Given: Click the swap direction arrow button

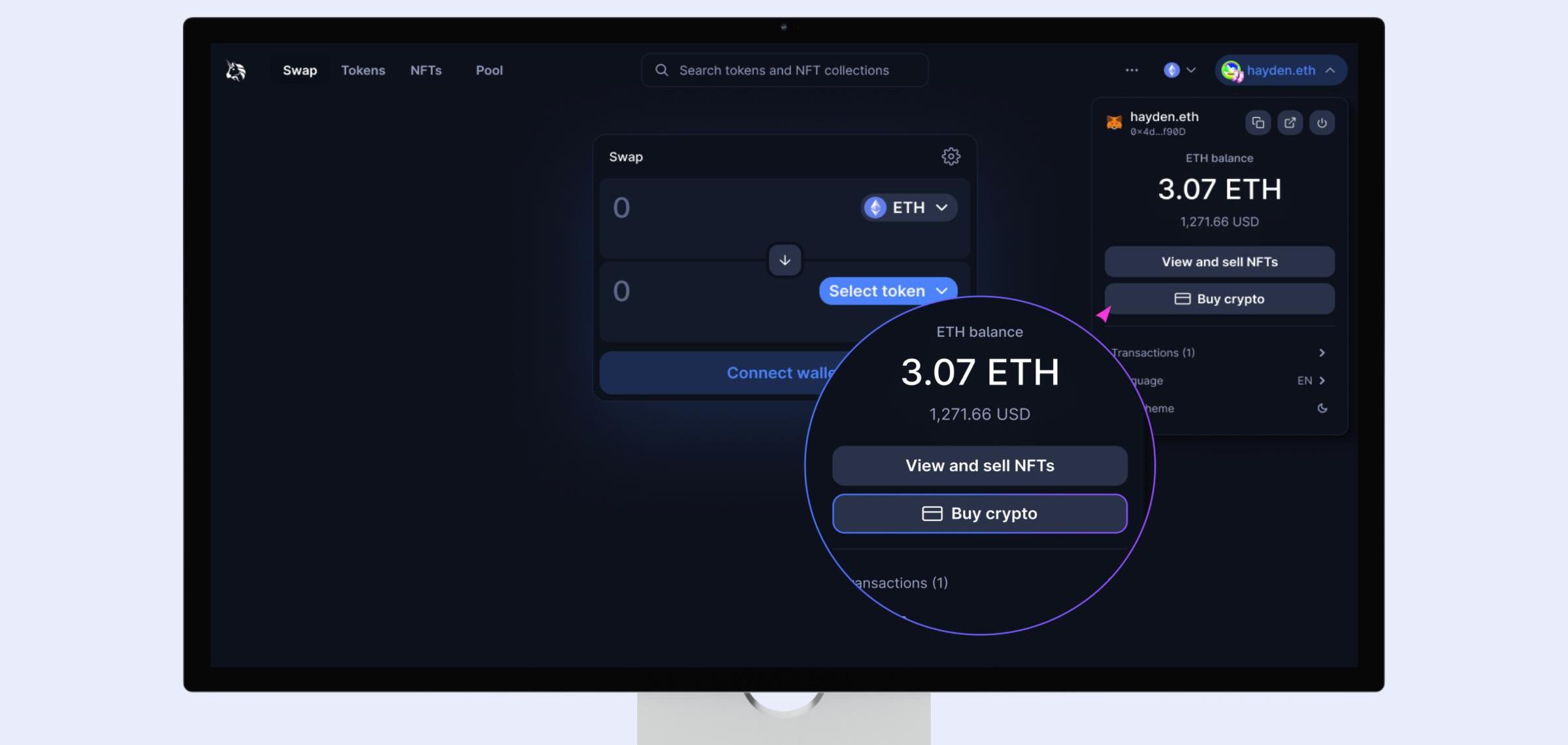Looking at the screenshot, I should (x=785, y=260).
